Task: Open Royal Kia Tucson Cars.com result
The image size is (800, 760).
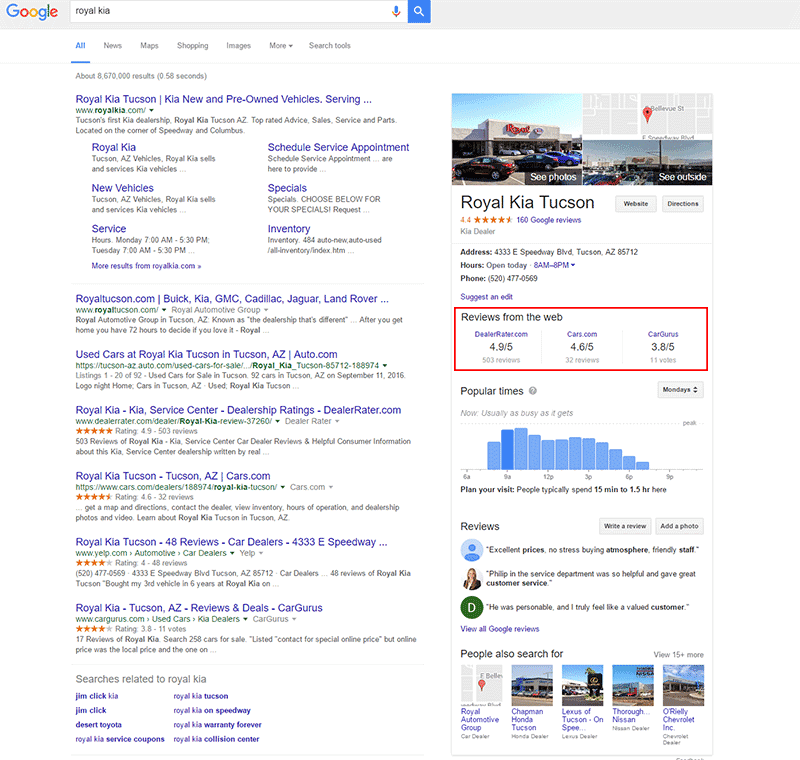Action: coord(173,476)
